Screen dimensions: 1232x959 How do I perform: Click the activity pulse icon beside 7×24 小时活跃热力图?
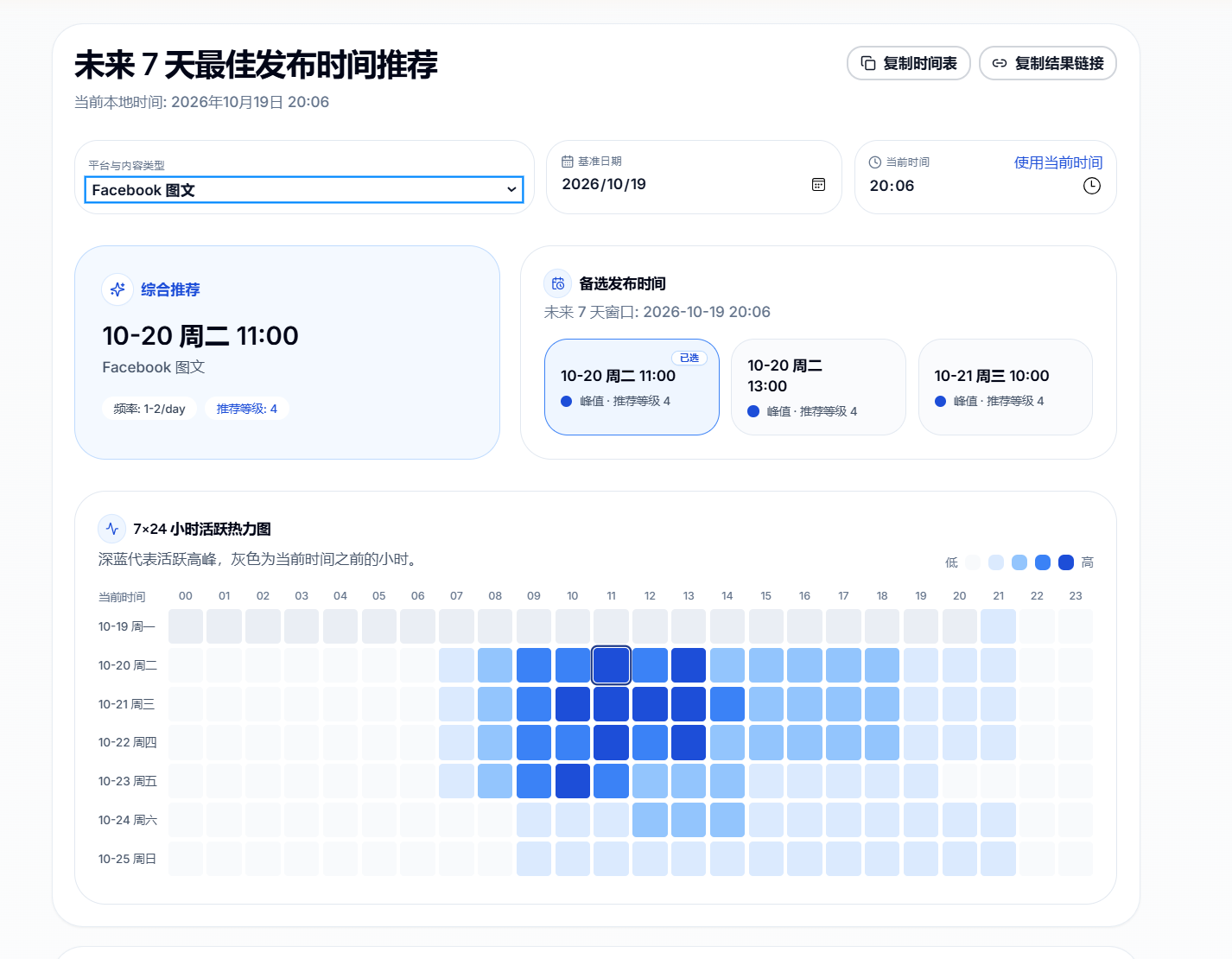click(x=112, y=529)
